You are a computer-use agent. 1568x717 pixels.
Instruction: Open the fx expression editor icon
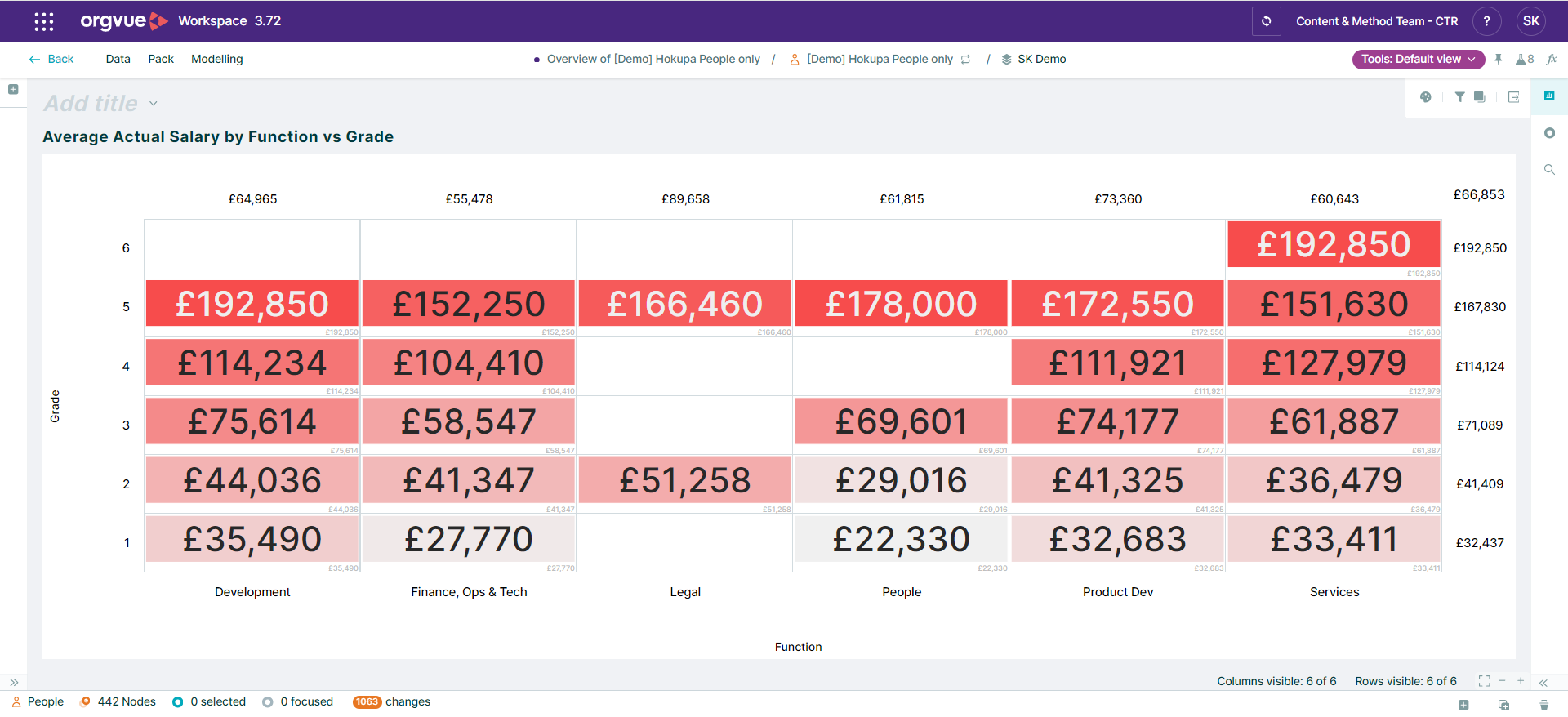(x=1552, y=59)
